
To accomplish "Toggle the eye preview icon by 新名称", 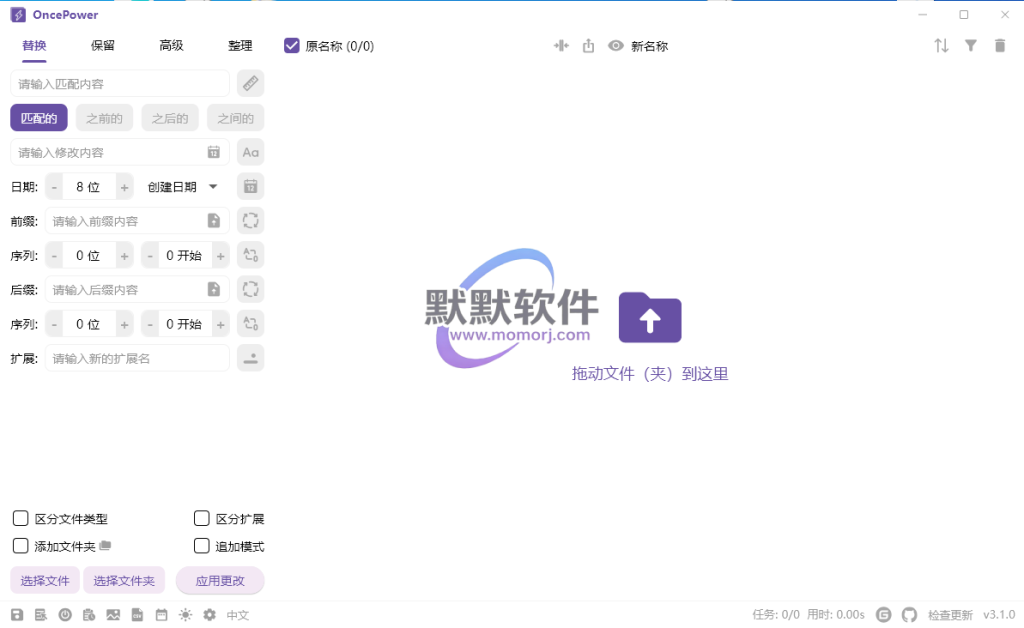I will [x=616, y=45].
